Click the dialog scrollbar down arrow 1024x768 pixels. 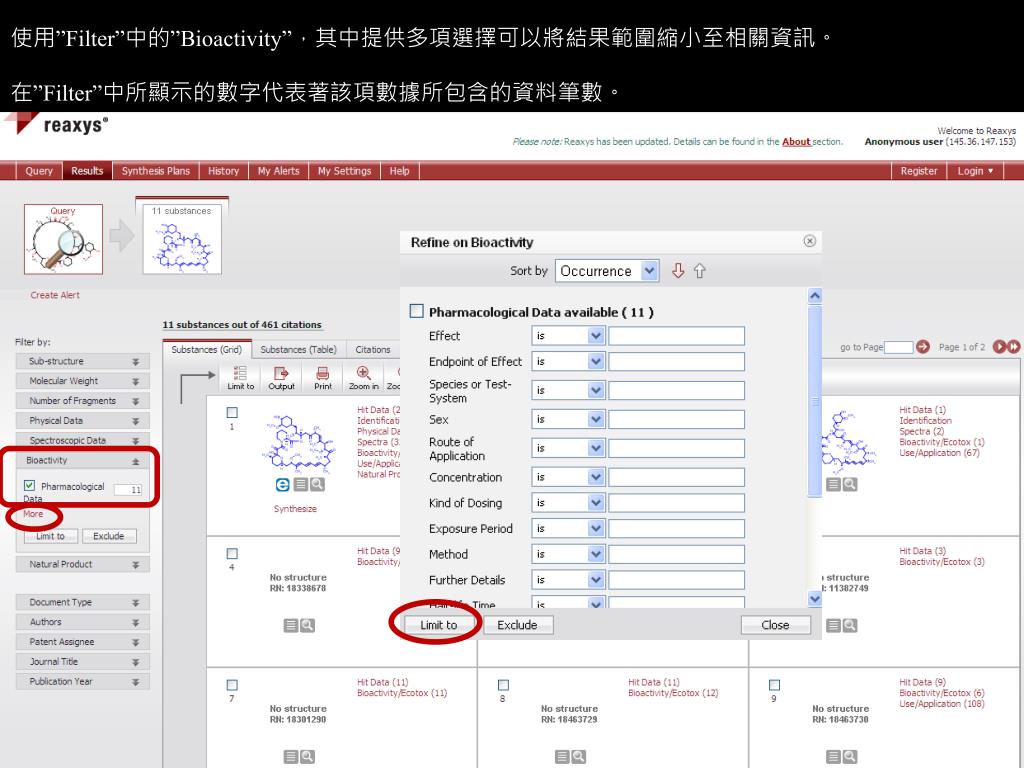[814, 598]
